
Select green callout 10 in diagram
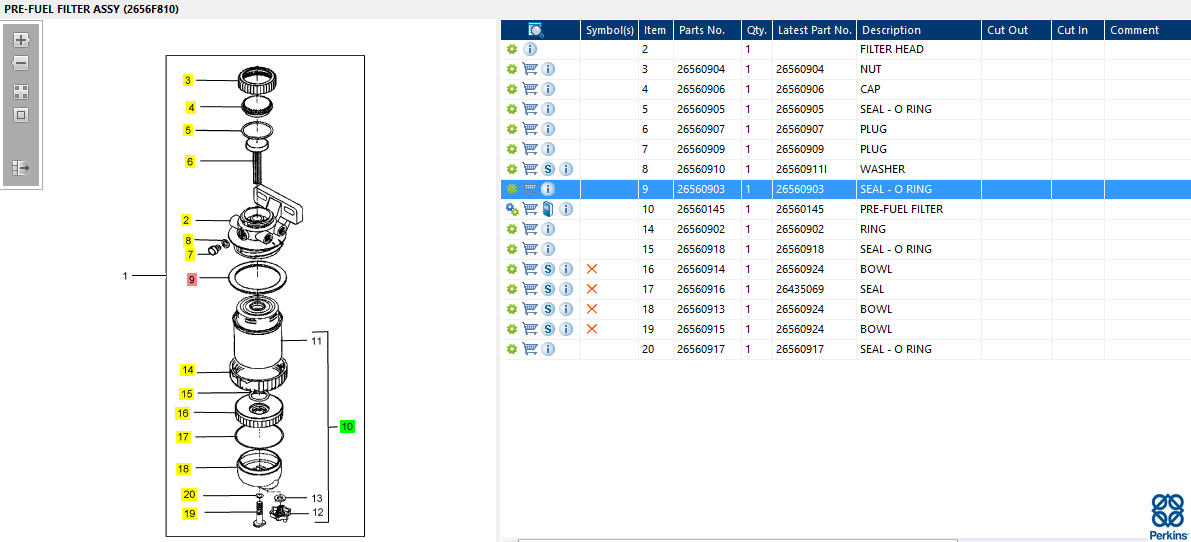click(347, 426)
